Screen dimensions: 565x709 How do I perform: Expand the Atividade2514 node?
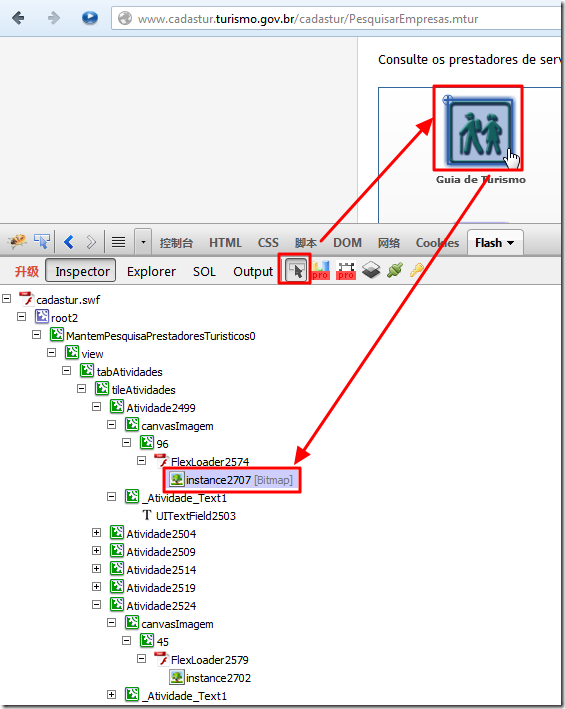pos(97,568)
